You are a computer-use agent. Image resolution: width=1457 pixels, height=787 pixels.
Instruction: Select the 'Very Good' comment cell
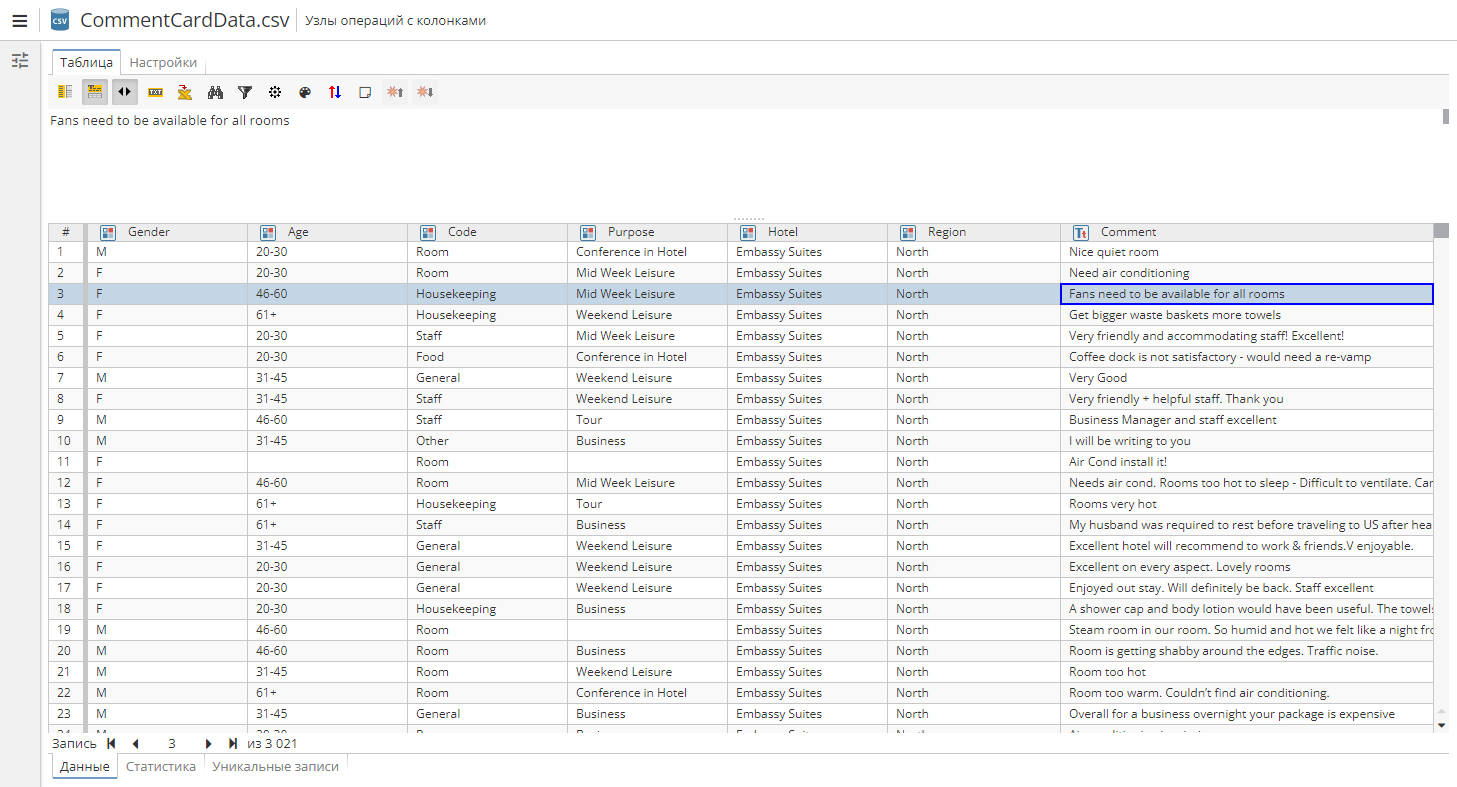click(x=1247, y=378)
